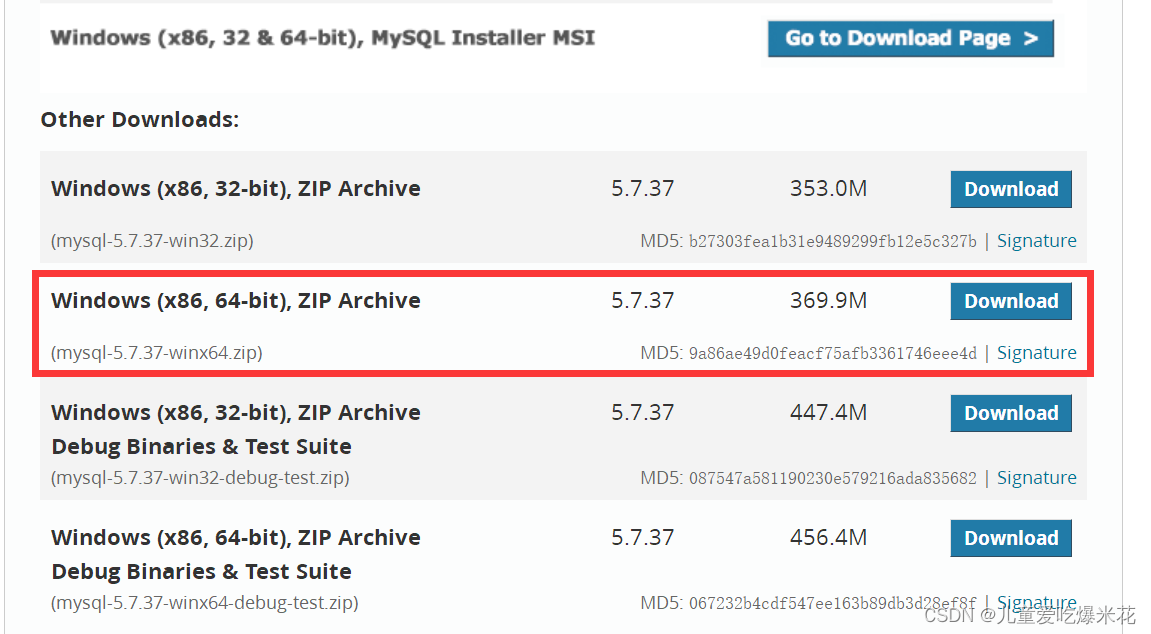View Signature for the winx64-debug-test.zip file
This screenshot has height=634, width=1151.
[1036, 602]
